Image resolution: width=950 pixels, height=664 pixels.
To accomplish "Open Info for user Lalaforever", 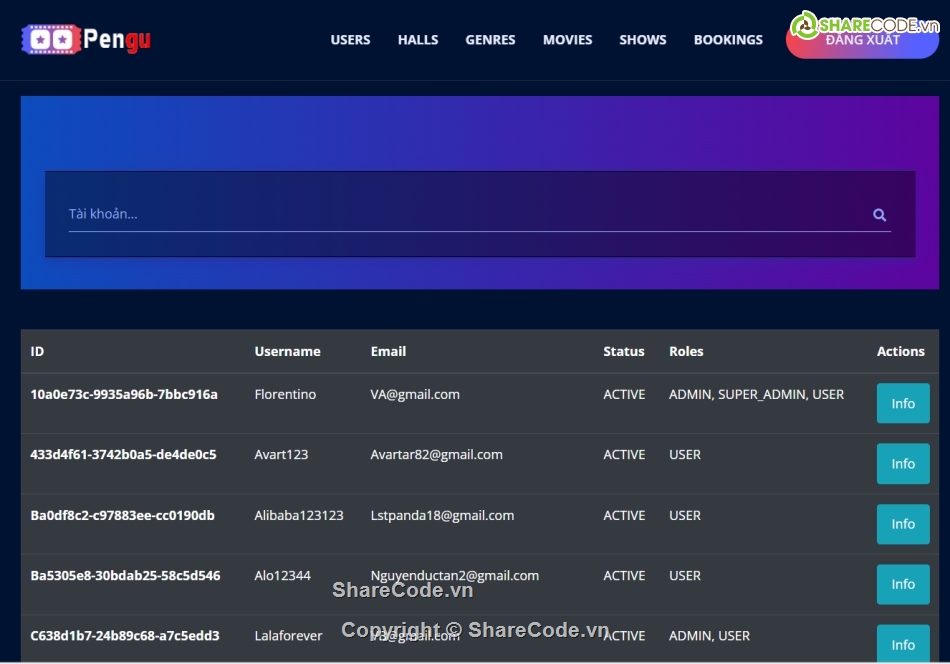I will 902,644.
